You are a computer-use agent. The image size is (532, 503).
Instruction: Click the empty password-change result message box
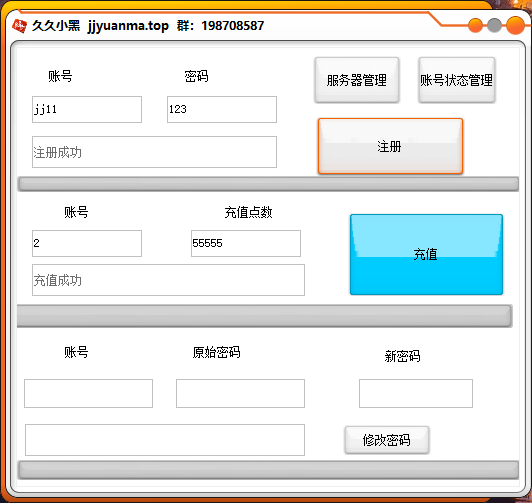[x=165, y=440]
